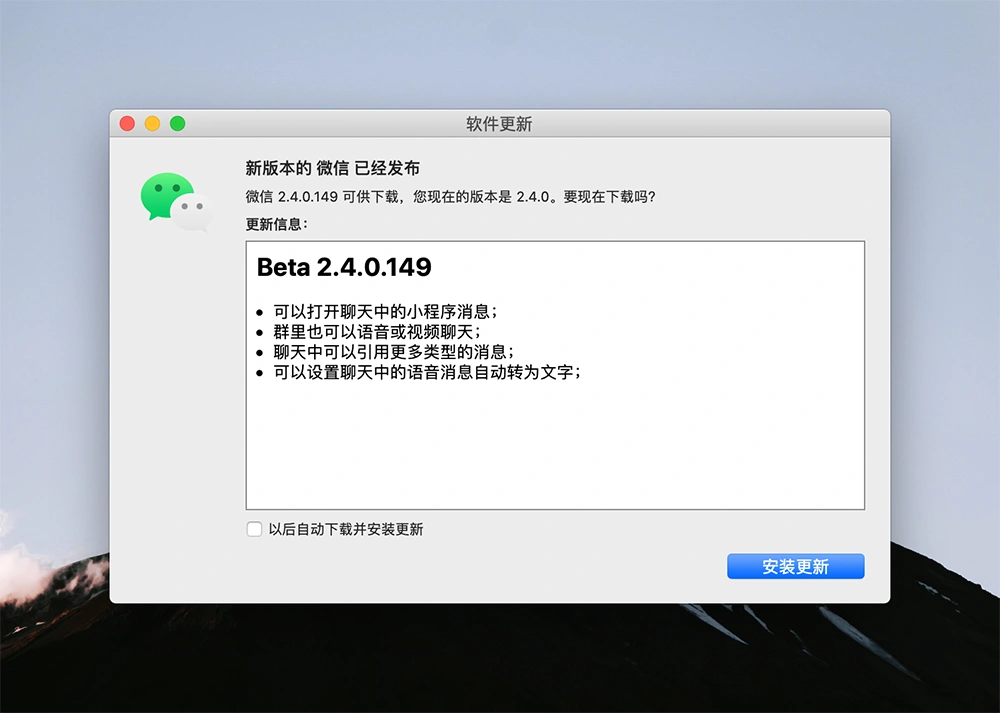
Task: Zoom the 软件更新 window with green button
Action: [178, 123]
